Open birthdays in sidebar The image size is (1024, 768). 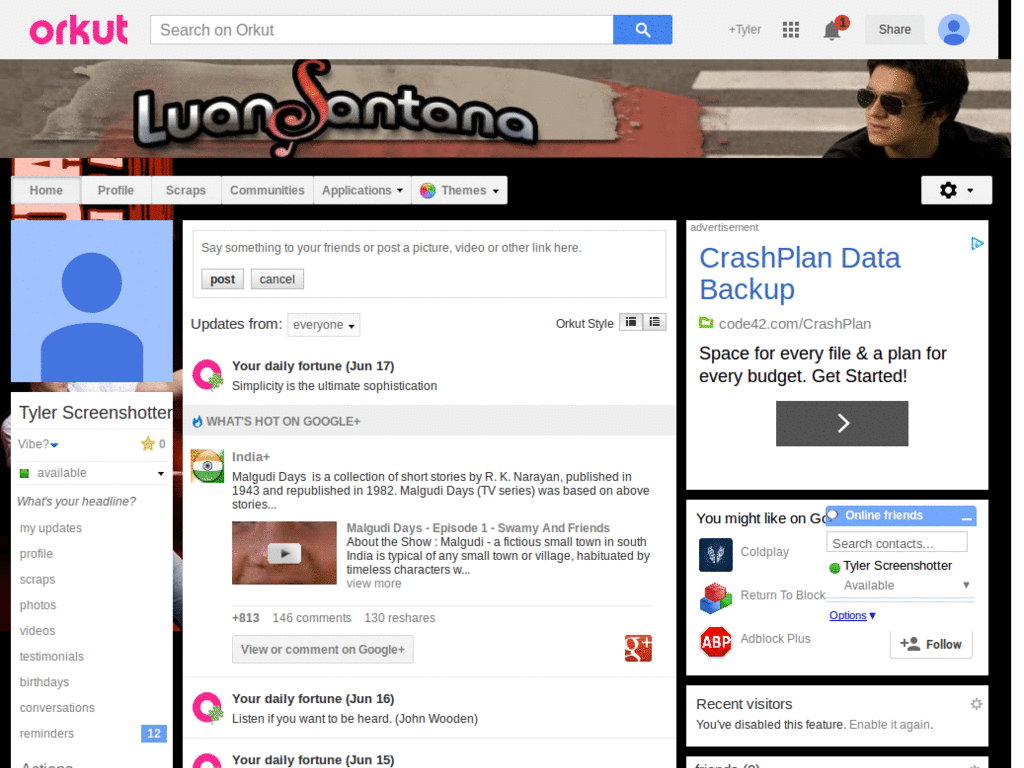pos(44,682)
